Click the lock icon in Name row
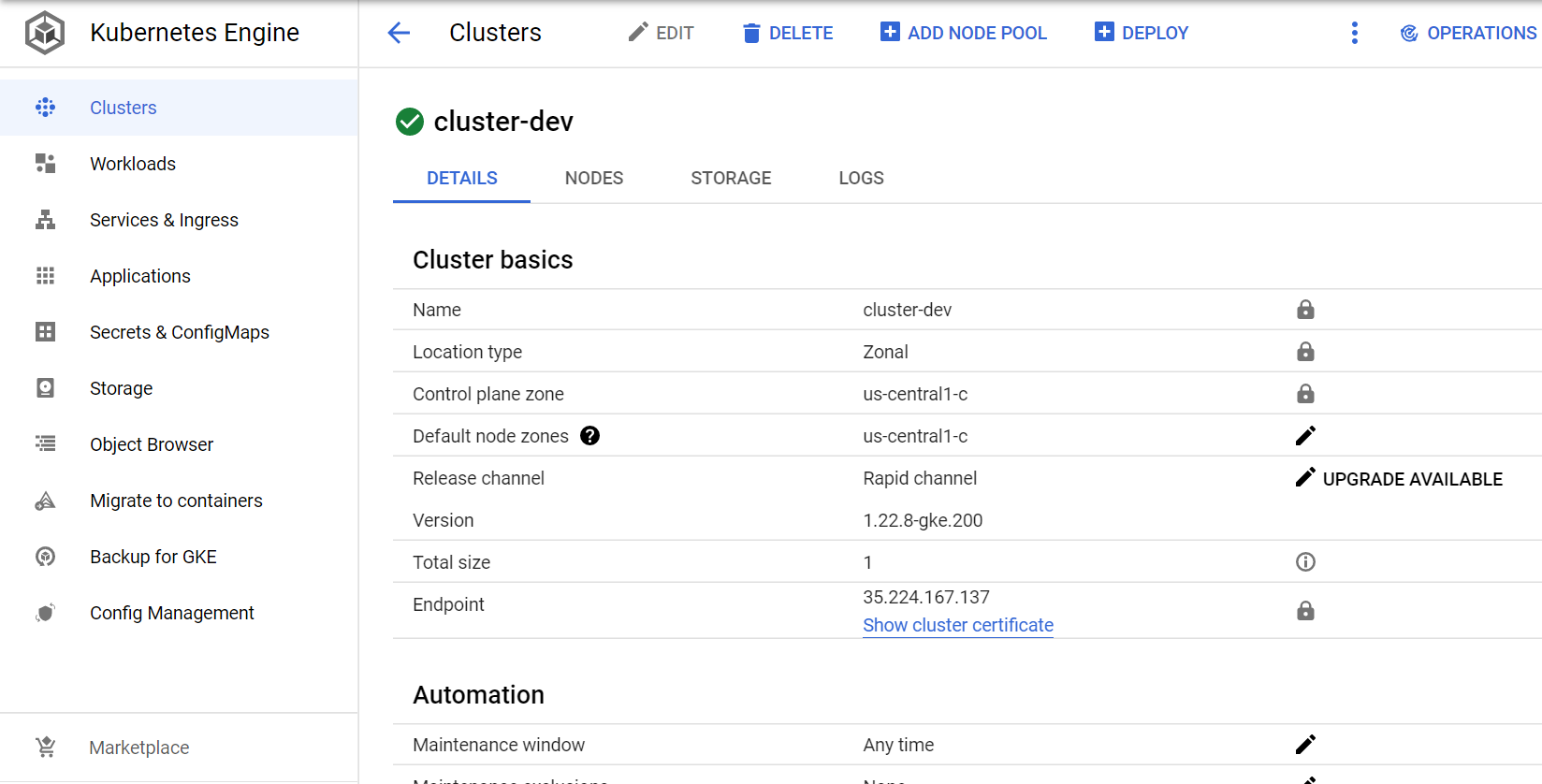Image resolution: width=1542 pixels, height=784 pixels. 1305,310
